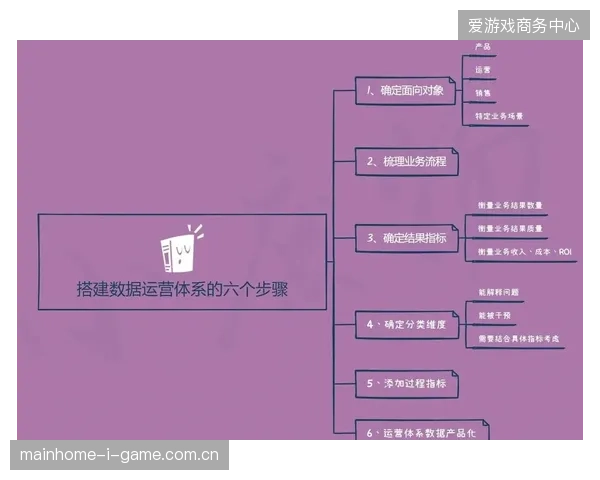This screenshot has height=480, width=600.
Task: Click the 销售 leaf topic
Action: 483,93
